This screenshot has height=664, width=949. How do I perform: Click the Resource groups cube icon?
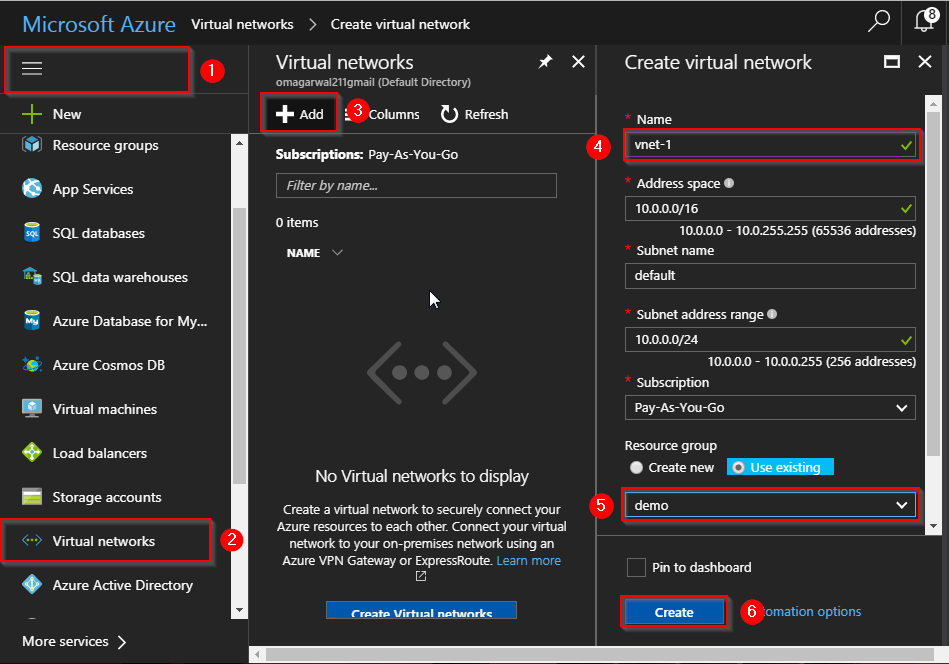pos(31,145)
